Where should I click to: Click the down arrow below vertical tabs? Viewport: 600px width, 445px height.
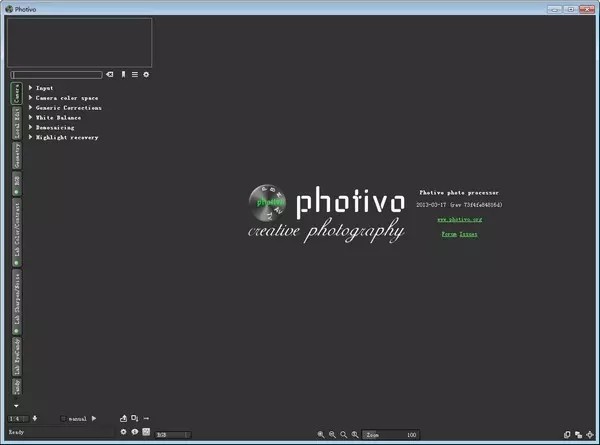click(16, 406)
